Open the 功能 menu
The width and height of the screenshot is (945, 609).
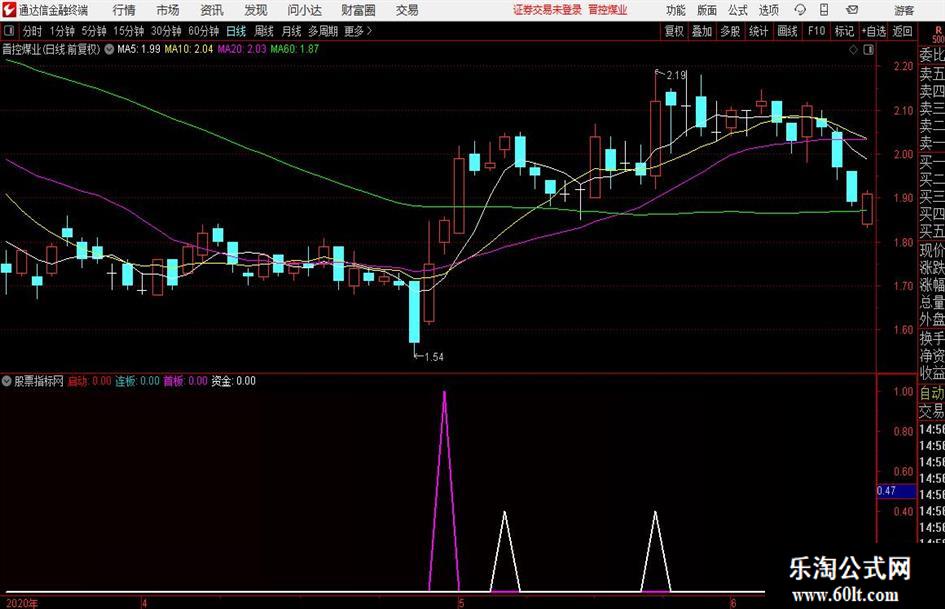tap(676, 10)
